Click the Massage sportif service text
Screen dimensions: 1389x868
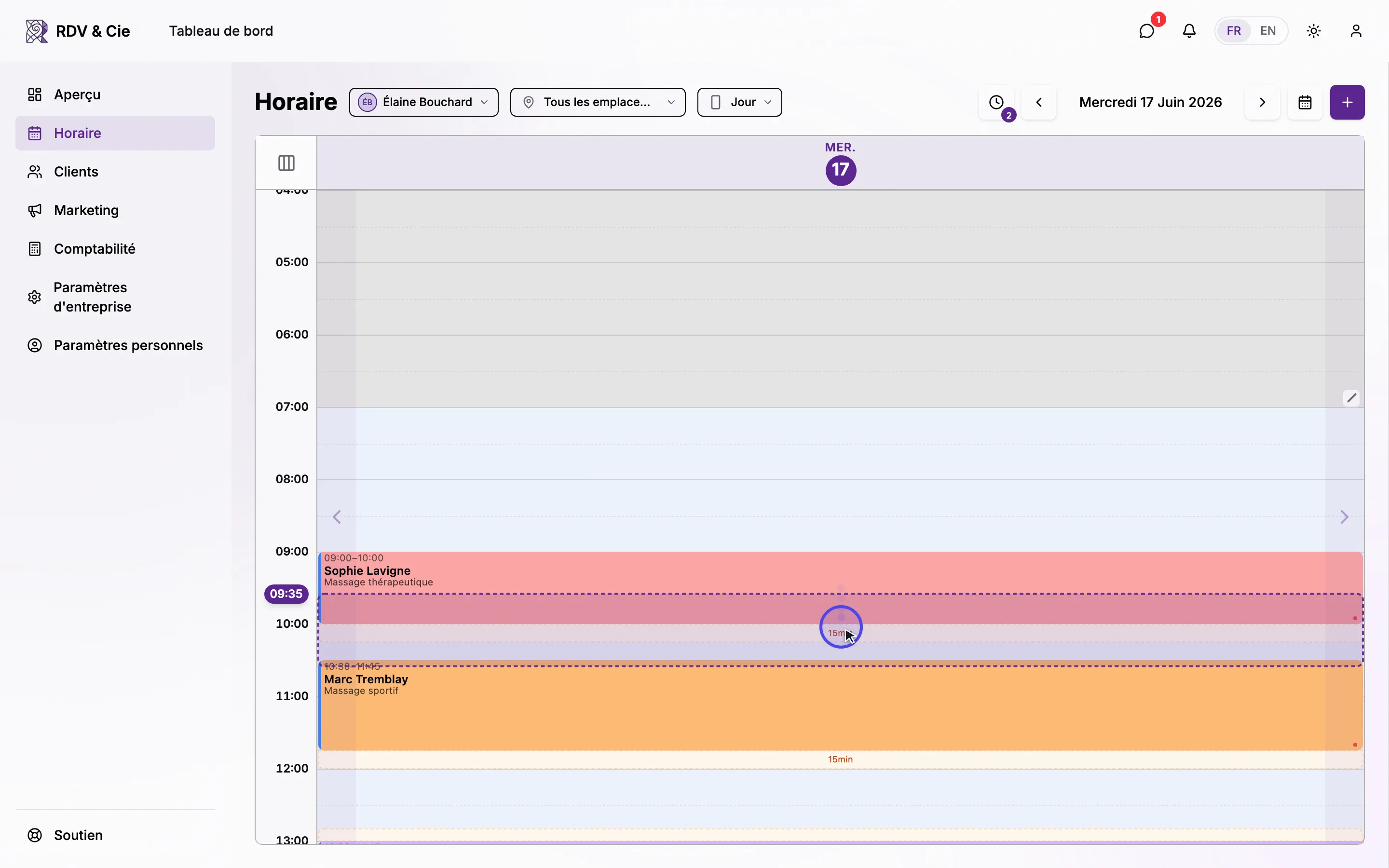click(x=361, y=691)
